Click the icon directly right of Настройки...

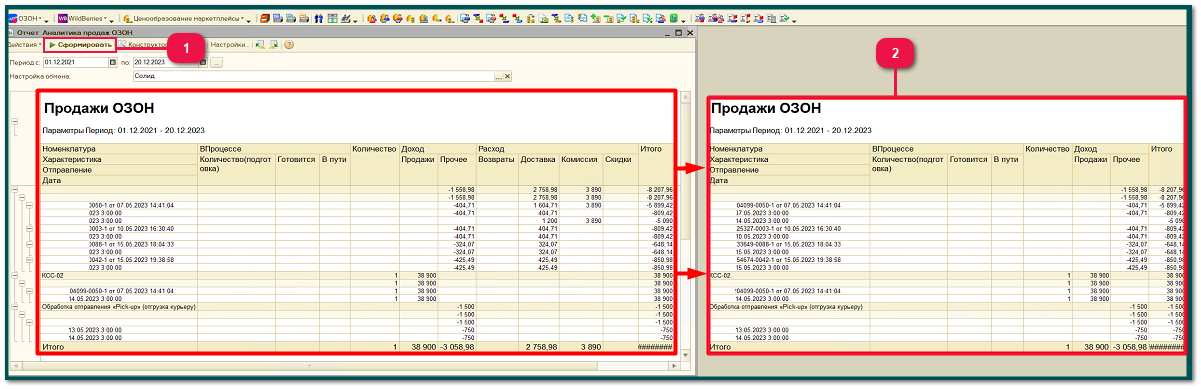click(x=260, y=45)
